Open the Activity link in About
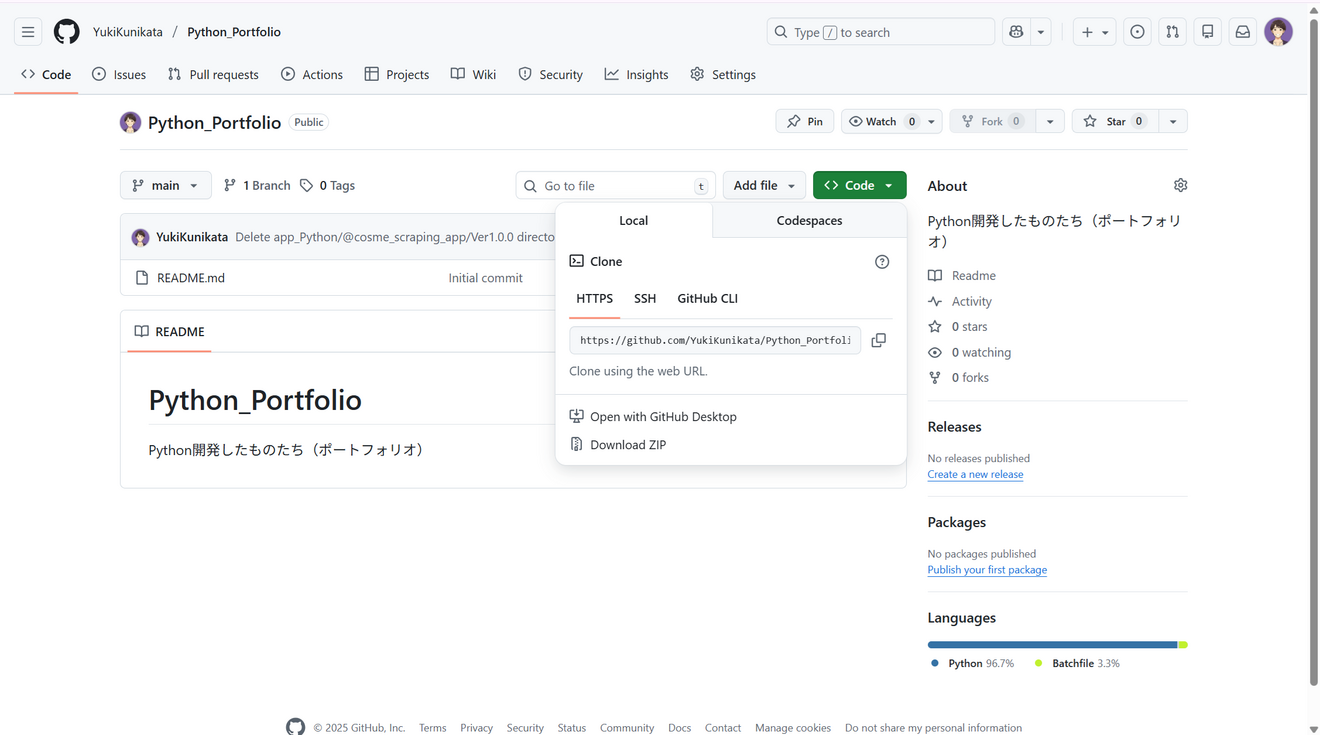The image size is (1320, 735). pos(960,301)
